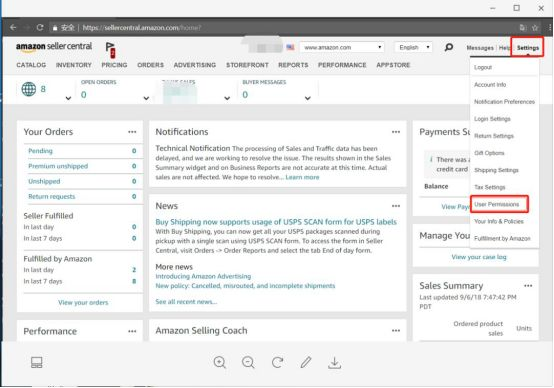Click the globe marketplaces icon
Screen dimensions: 554x388
point(29,89)
